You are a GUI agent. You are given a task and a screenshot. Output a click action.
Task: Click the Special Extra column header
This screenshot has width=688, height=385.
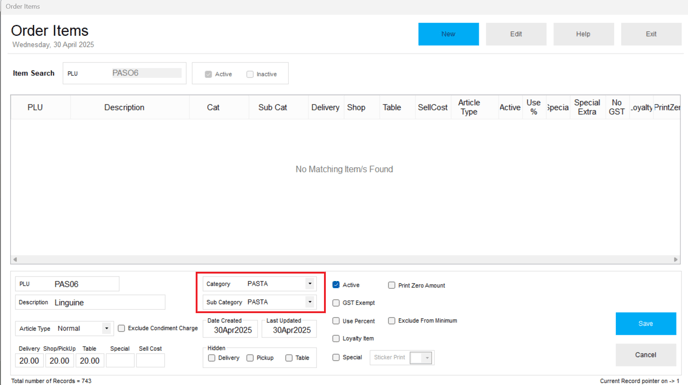pos(587,108)
